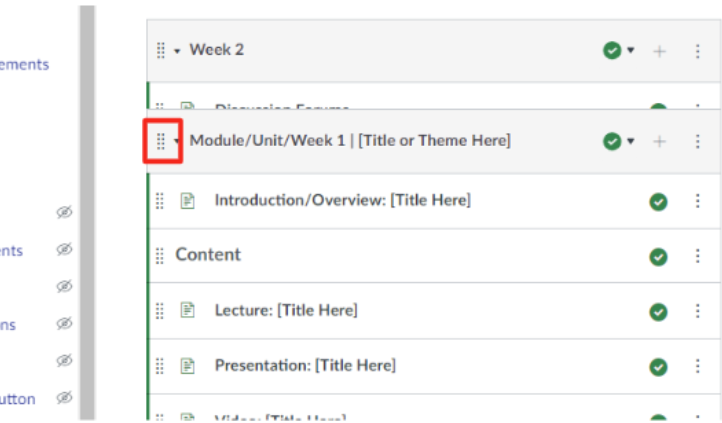Open Lecture item options kebab menu
Screen dimensions: 722x423
[698, 311]
